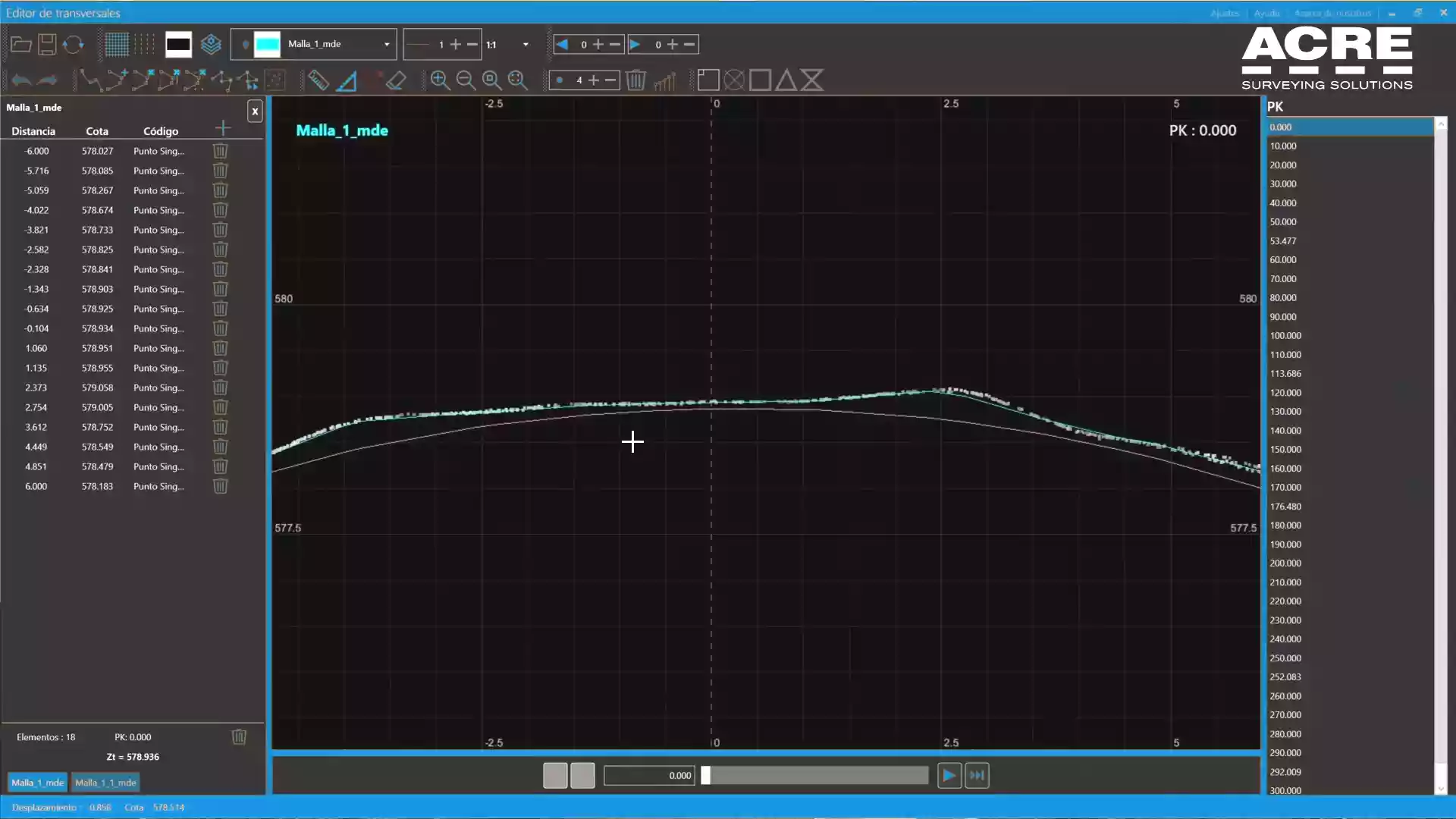Viewport: 1456px width, 819px height.
Task: Open the Ayuda menu
Action: [x=1266, y=13]
